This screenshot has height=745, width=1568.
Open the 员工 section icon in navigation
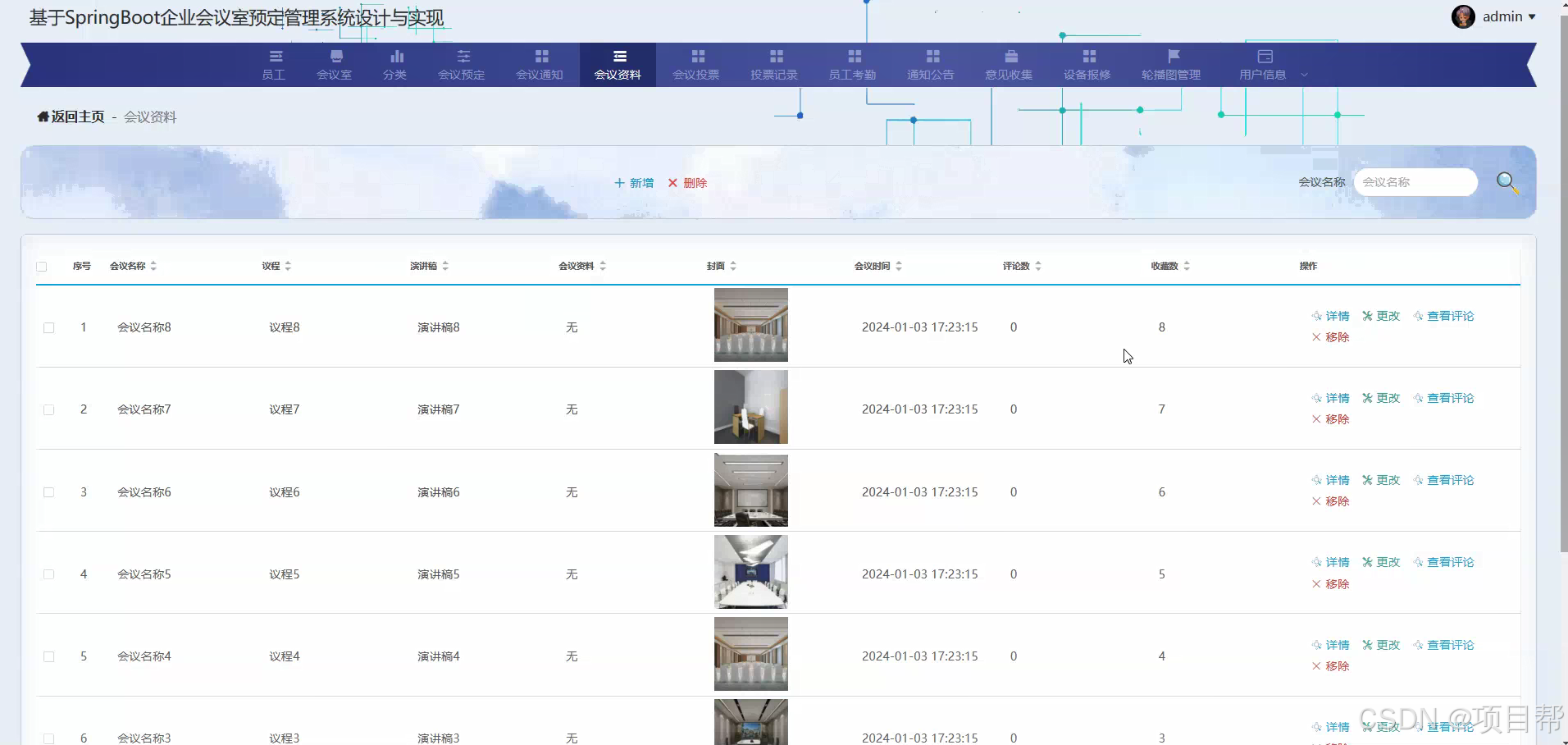[276, 56]
